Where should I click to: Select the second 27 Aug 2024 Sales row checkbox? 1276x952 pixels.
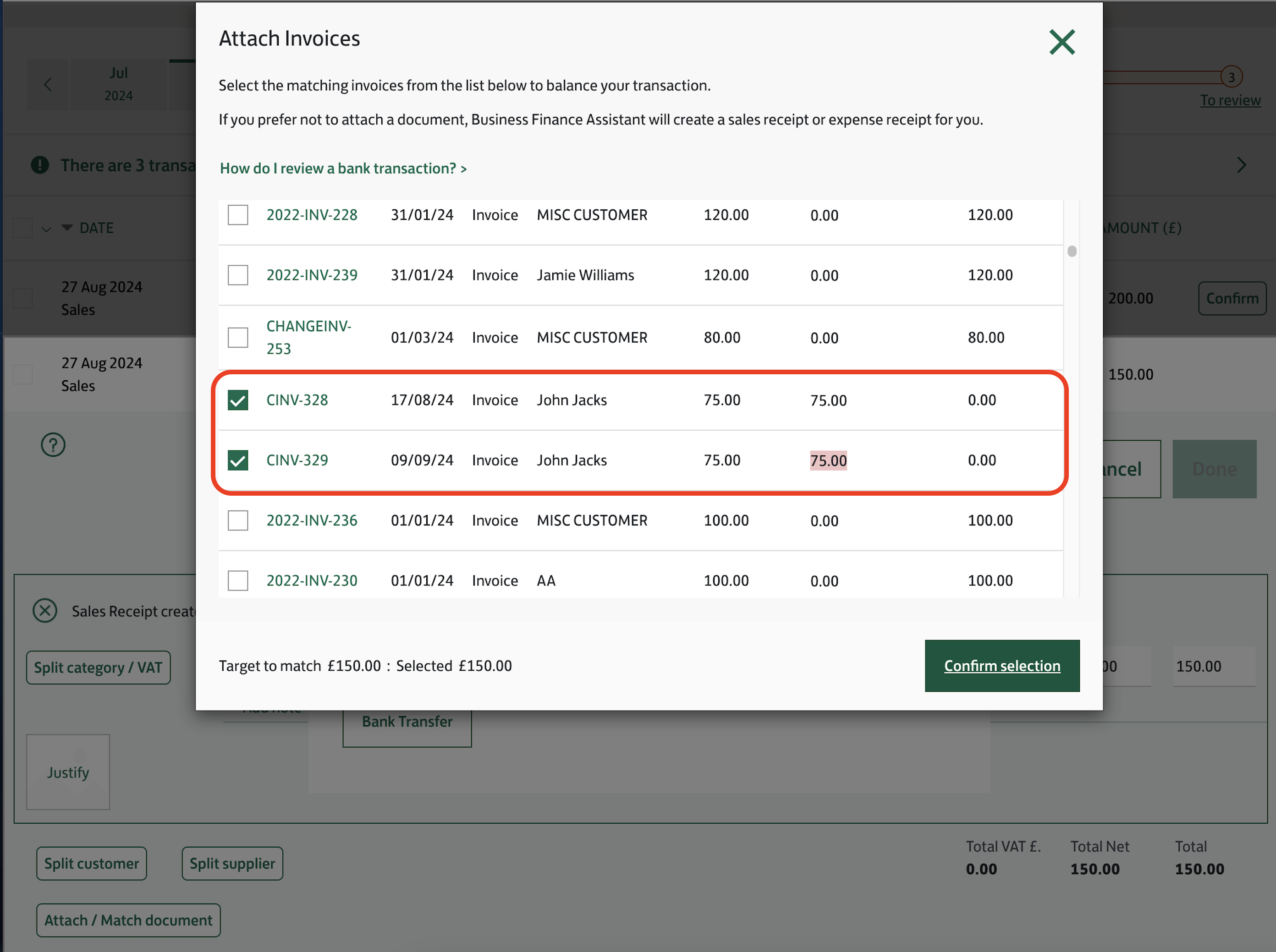click(x=22, y=374)
